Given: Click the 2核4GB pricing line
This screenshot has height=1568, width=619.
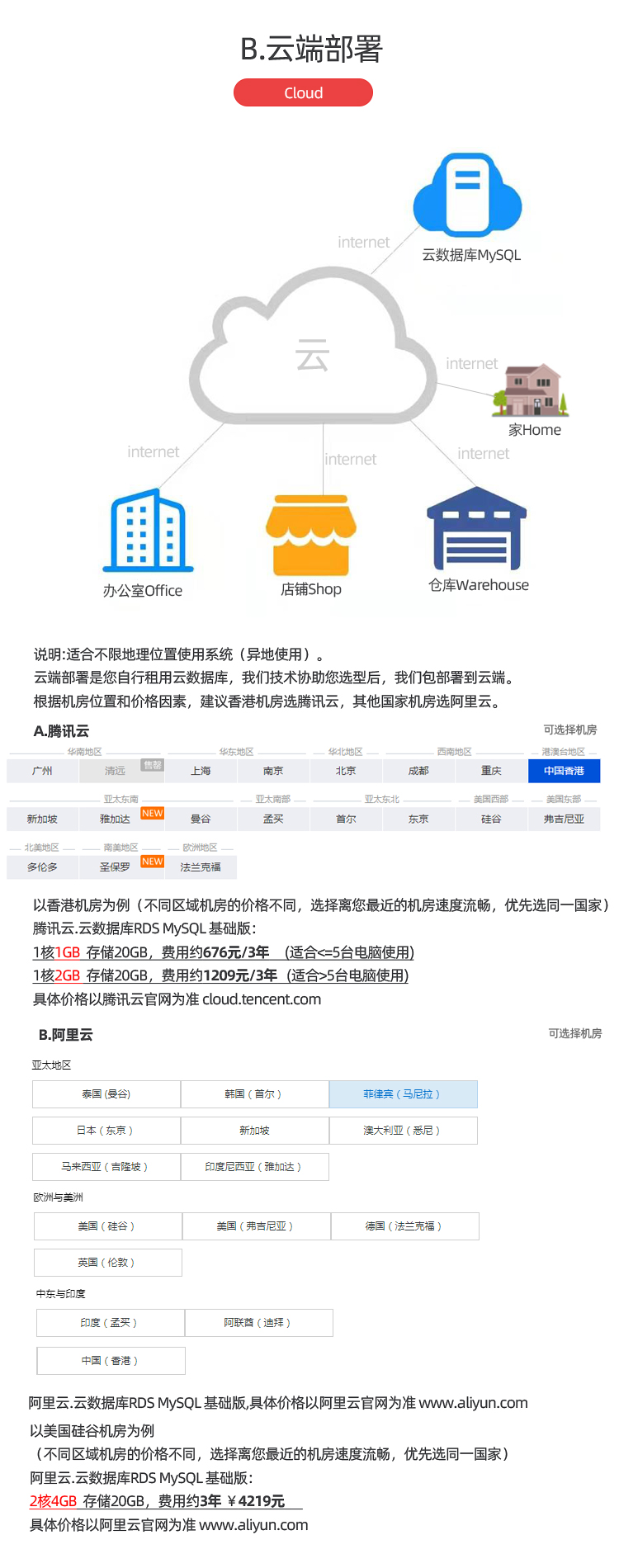Looking at the screenshot, I should coord(165,1501).
